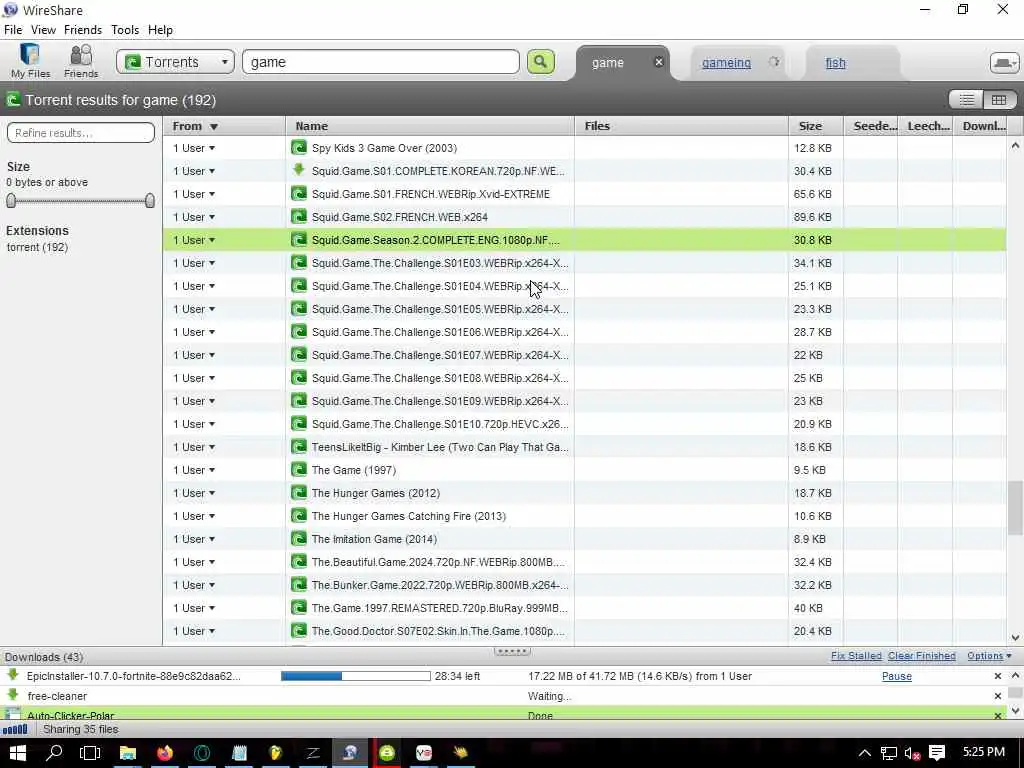Filter by the torrent (192) extension
The image size is (1024, 768).
(x=37, y=248)
